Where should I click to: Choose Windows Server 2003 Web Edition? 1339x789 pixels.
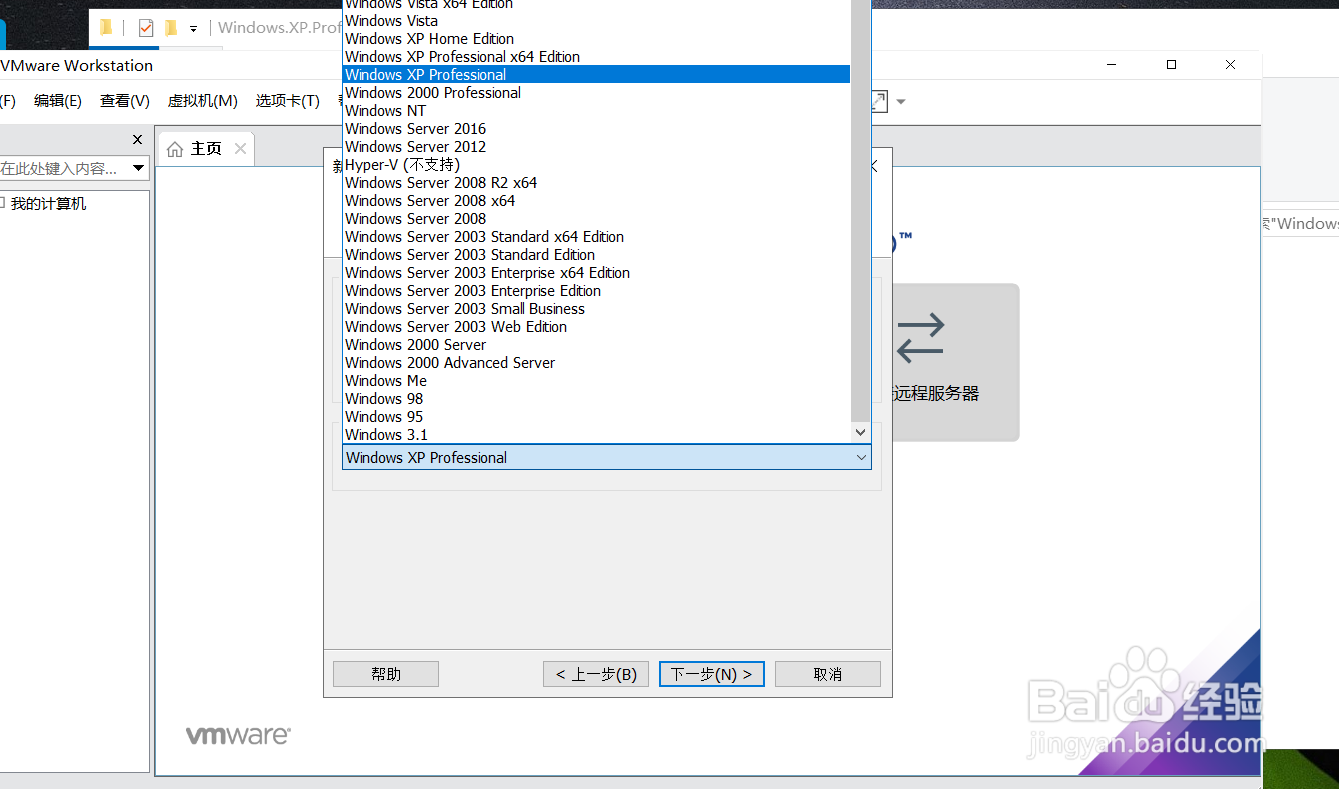(x=596, y=327)
